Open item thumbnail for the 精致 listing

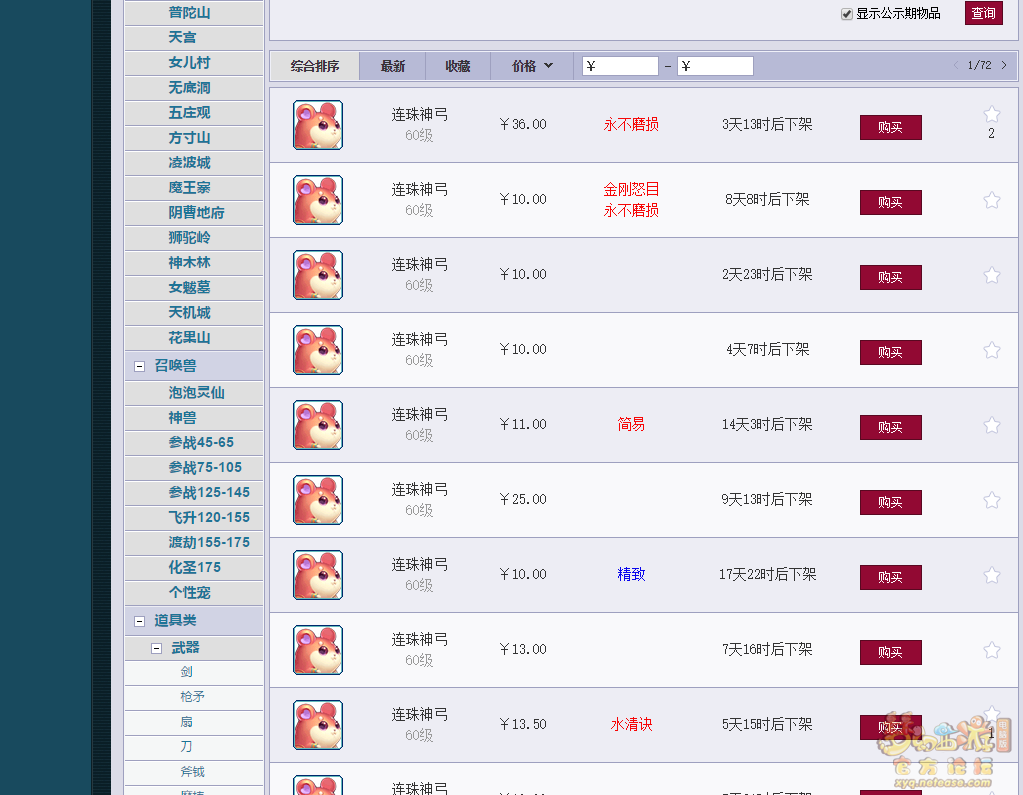click(318, 575)
